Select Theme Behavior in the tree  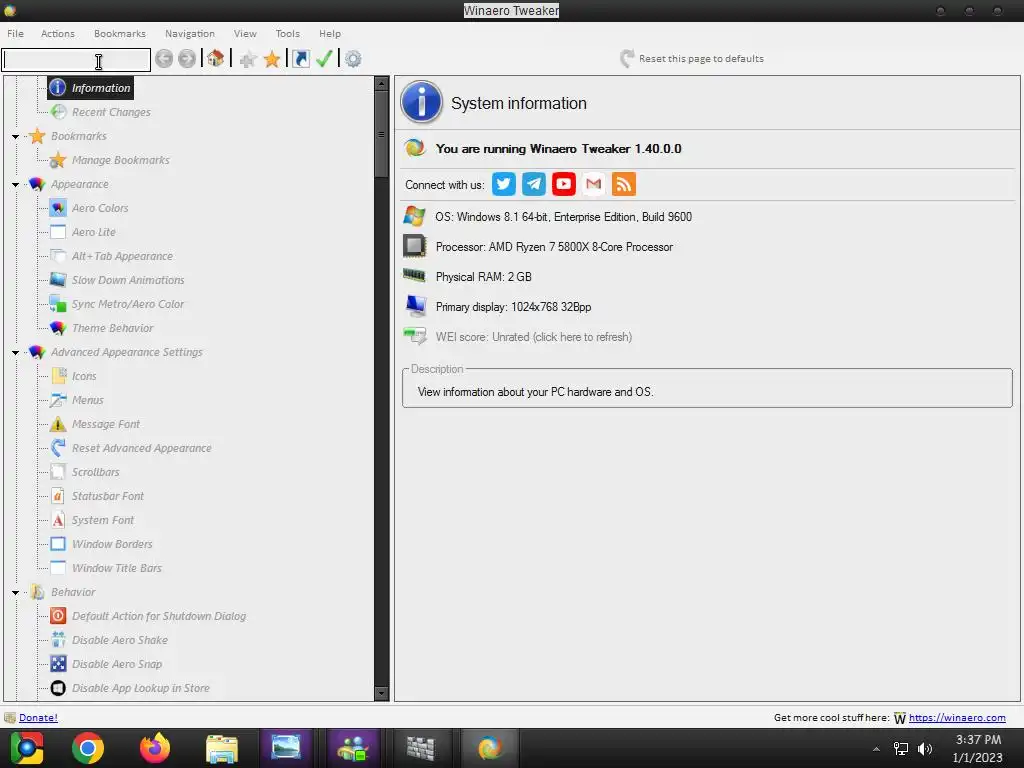112,328
